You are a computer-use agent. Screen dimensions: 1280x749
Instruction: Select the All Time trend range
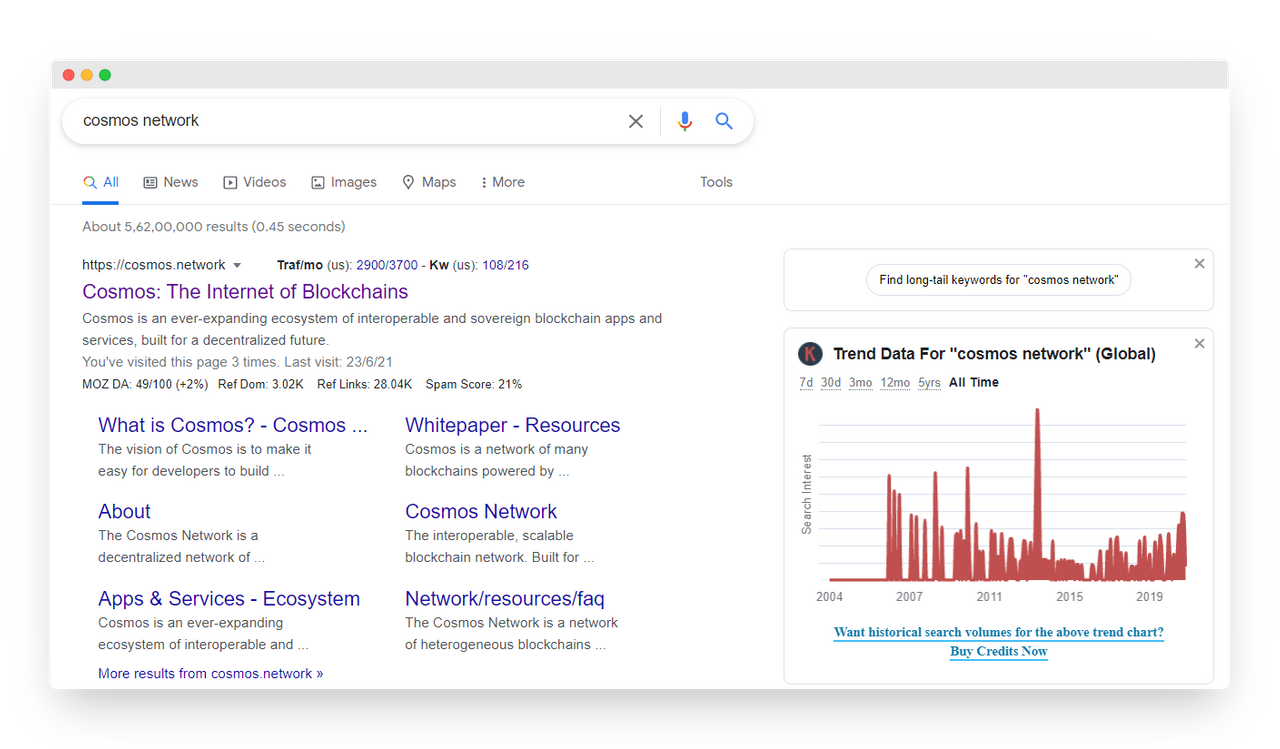coord(974,383)
